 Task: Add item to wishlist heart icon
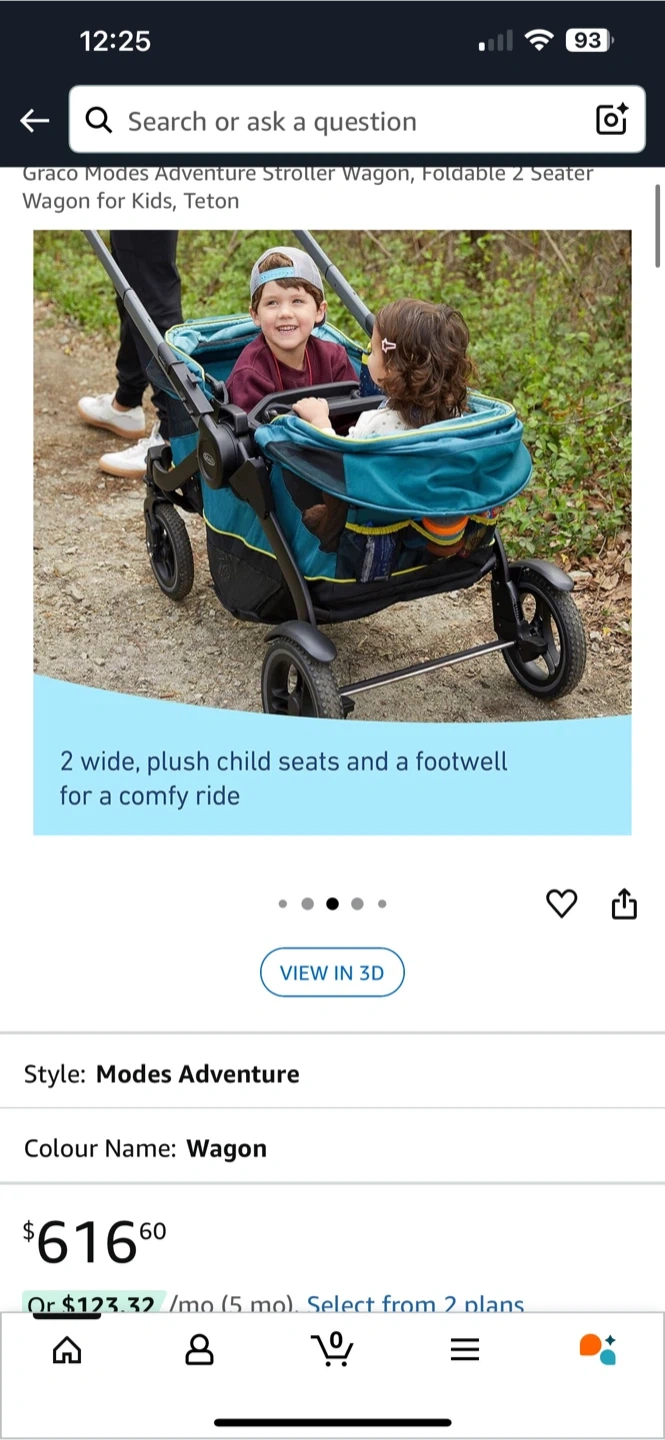562,904
